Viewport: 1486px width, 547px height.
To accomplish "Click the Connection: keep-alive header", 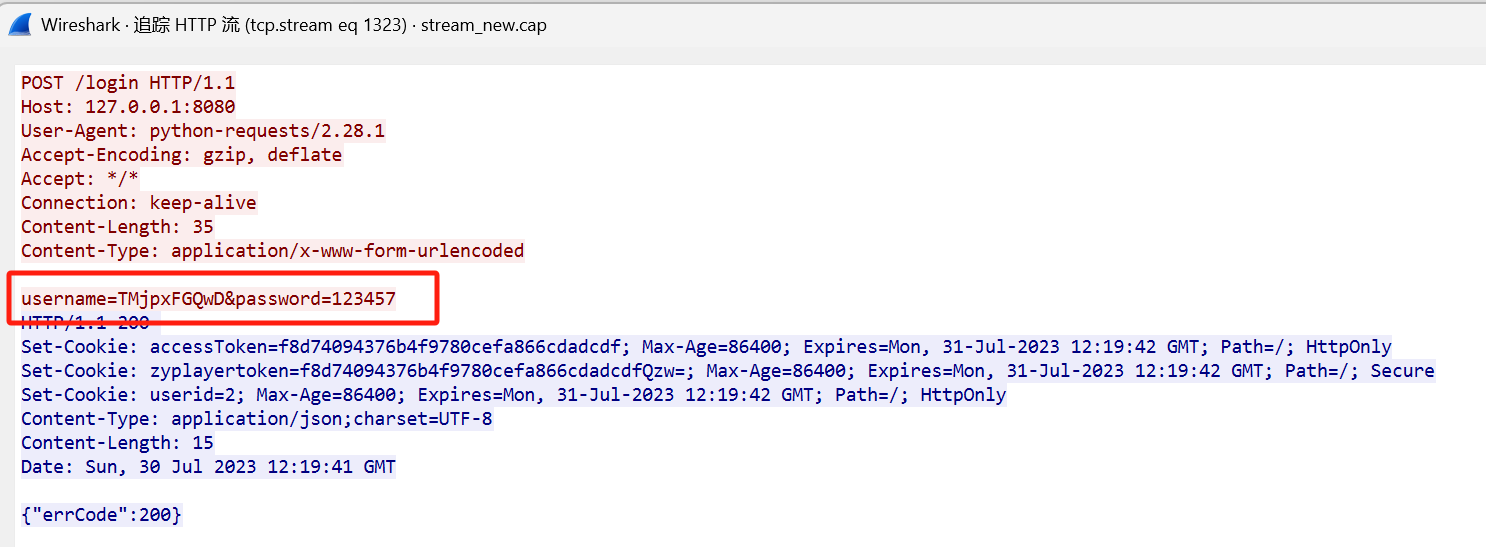I will tap(139, 203).
